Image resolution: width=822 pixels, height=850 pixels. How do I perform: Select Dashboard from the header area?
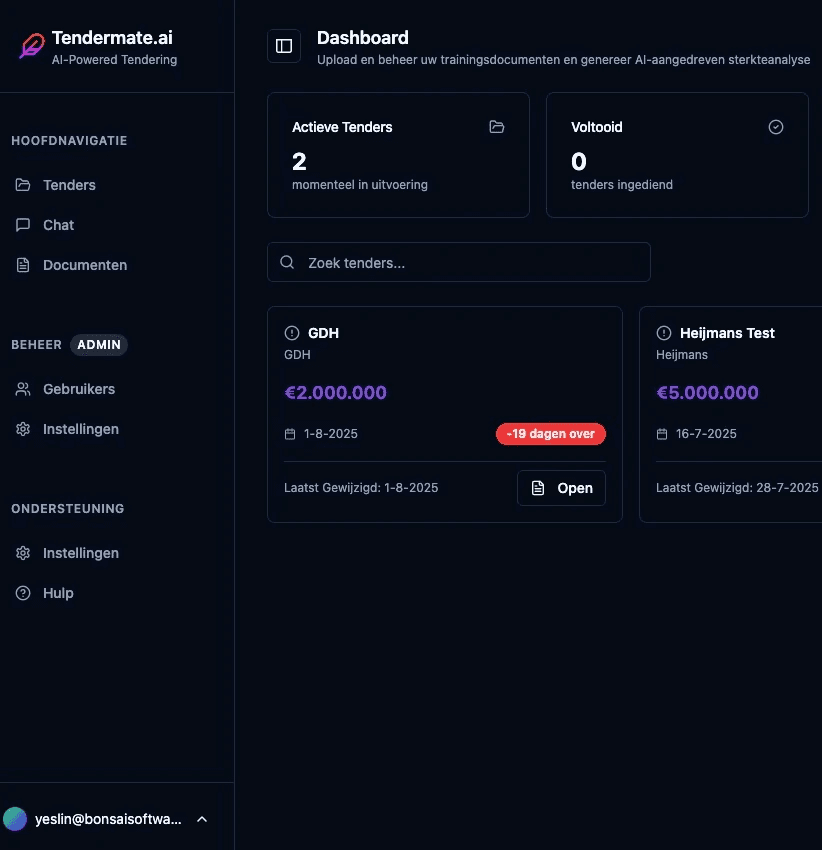[363, 37]
